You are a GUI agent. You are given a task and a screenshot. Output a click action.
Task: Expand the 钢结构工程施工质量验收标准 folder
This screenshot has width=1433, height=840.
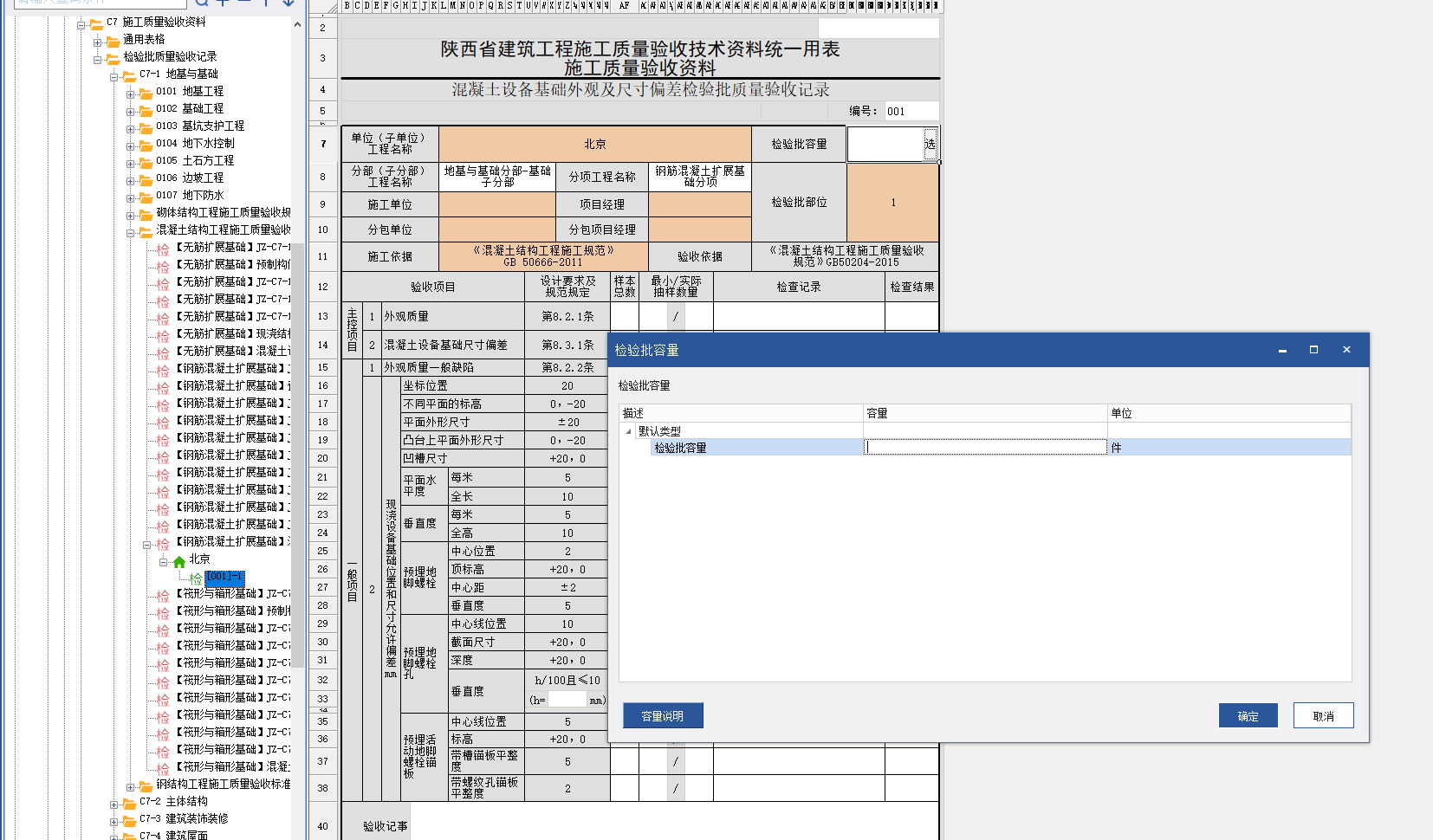(x=130, y=786)
